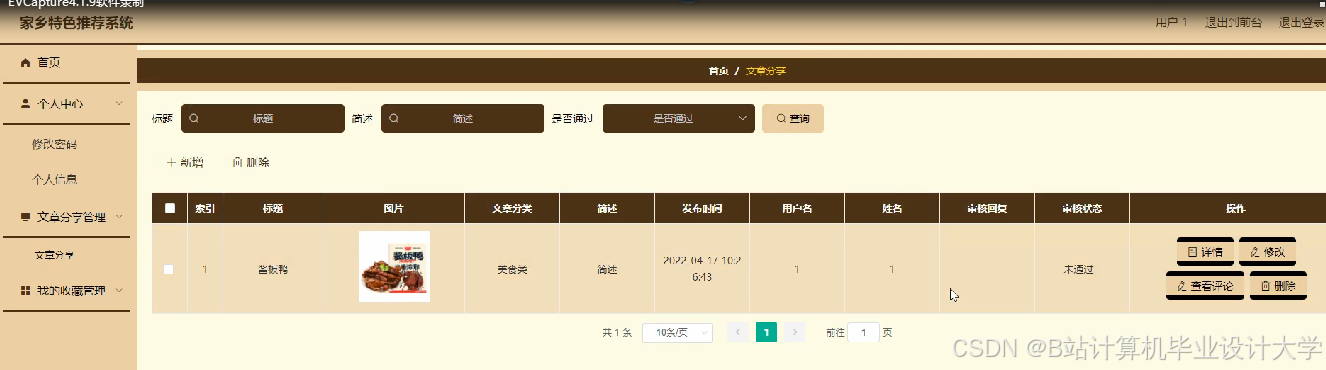Click the 共 1 条 total count text
Screen dimensions: 1326x370
617,332
